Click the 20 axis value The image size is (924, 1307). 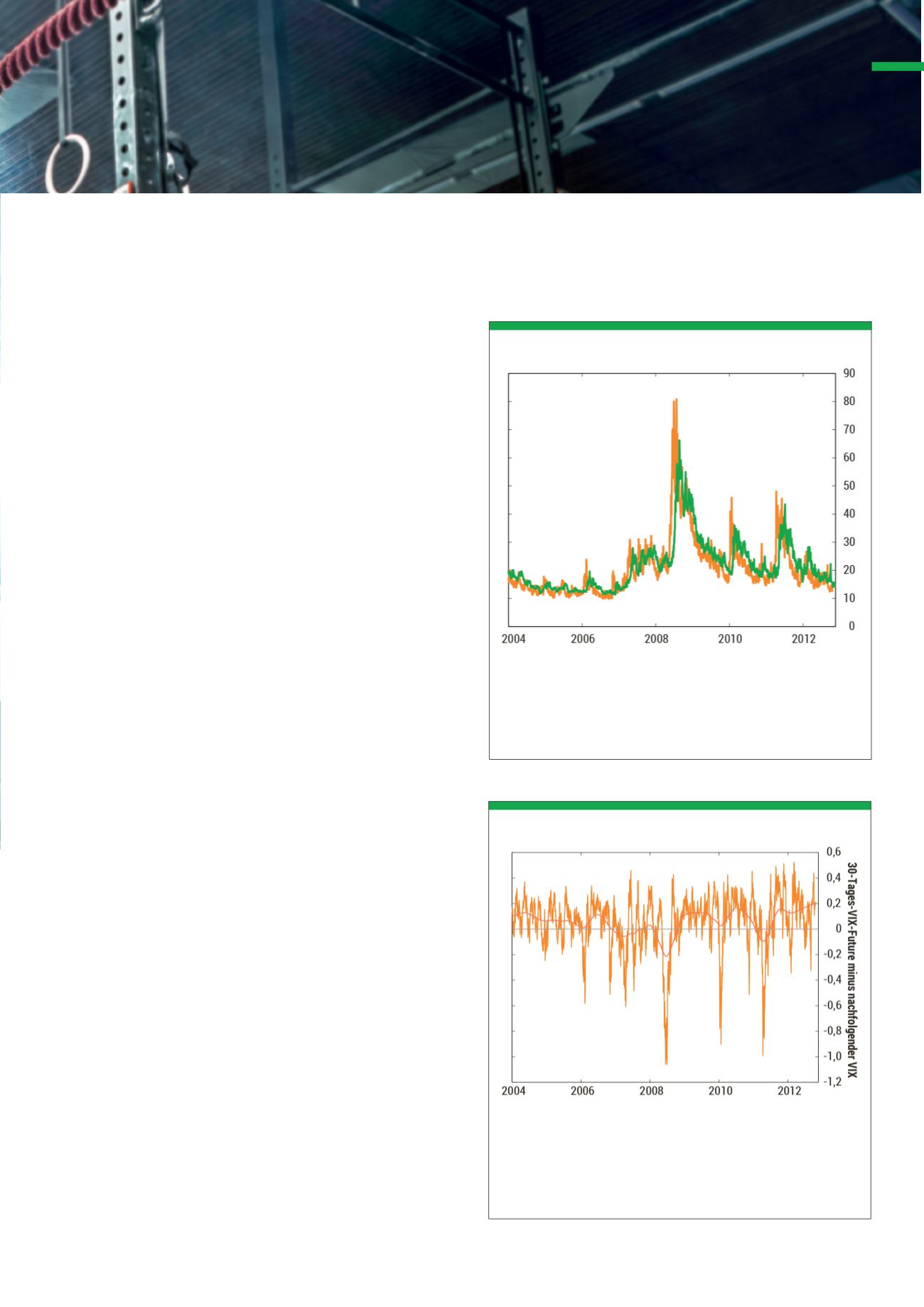click(x=849, y=570)
